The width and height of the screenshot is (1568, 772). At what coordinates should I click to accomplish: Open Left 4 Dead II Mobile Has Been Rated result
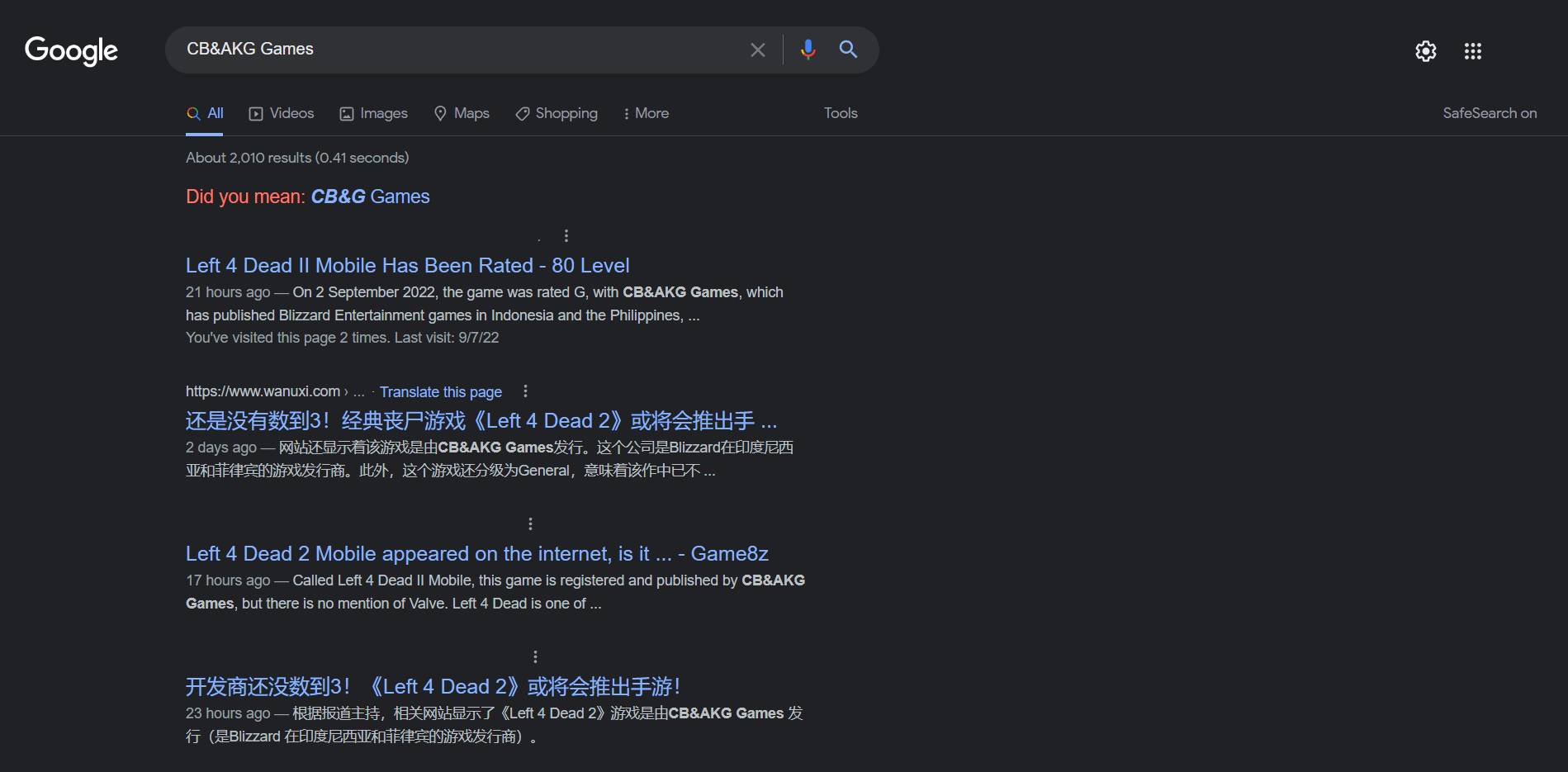point(407,266)
